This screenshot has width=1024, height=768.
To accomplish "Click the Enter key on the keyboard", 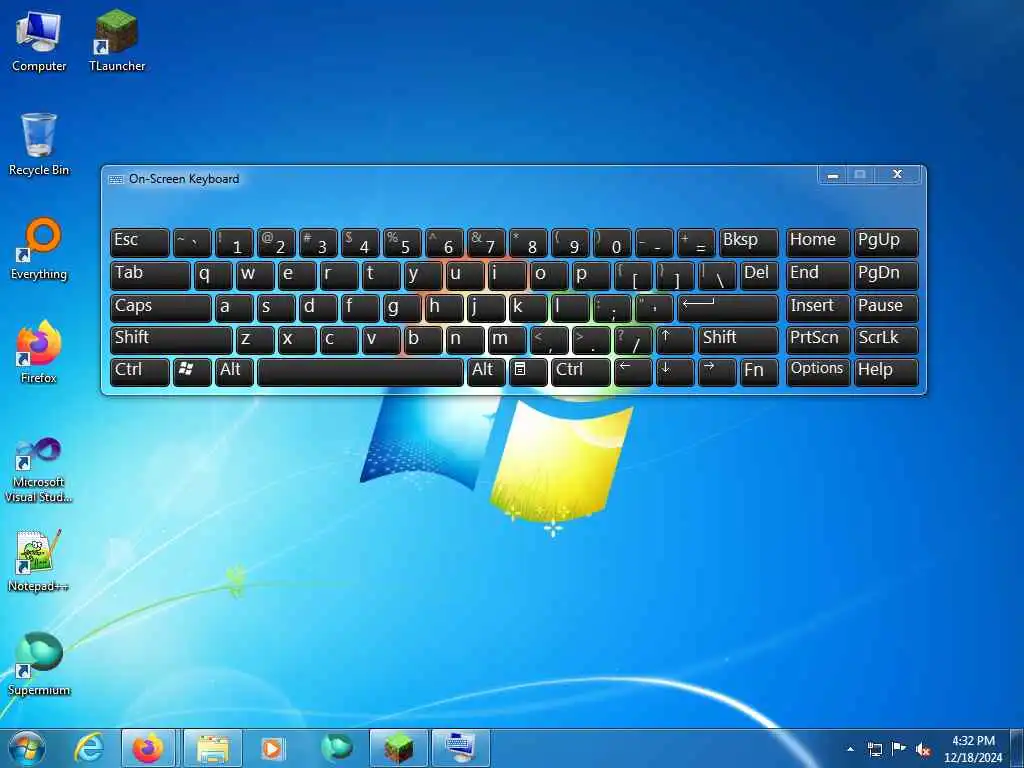I will coord(728,308).
